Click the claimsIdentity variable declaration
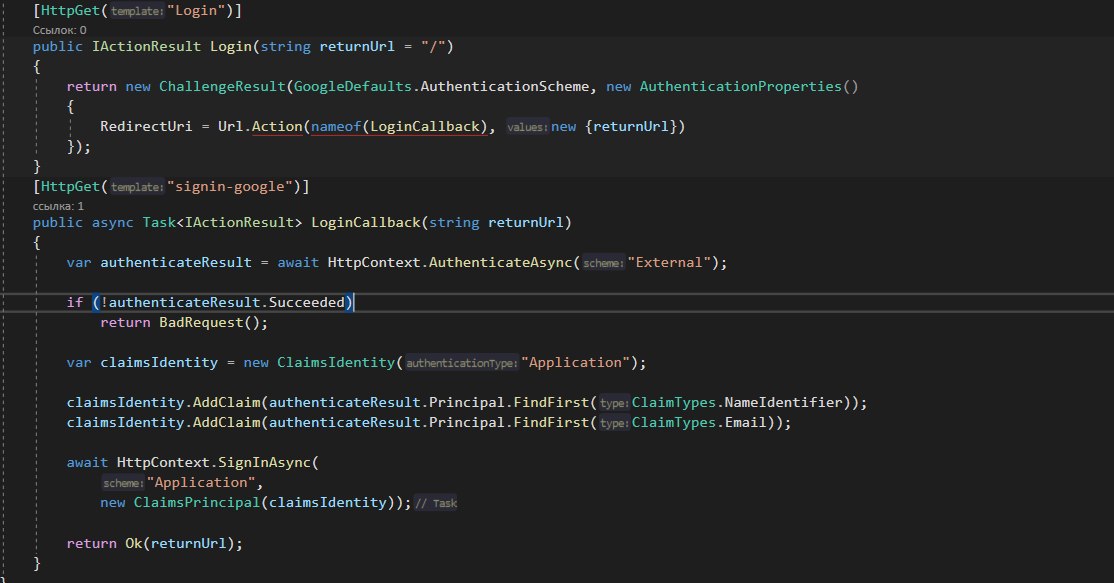Viewport: 1114px width, 583px height. 159,363
